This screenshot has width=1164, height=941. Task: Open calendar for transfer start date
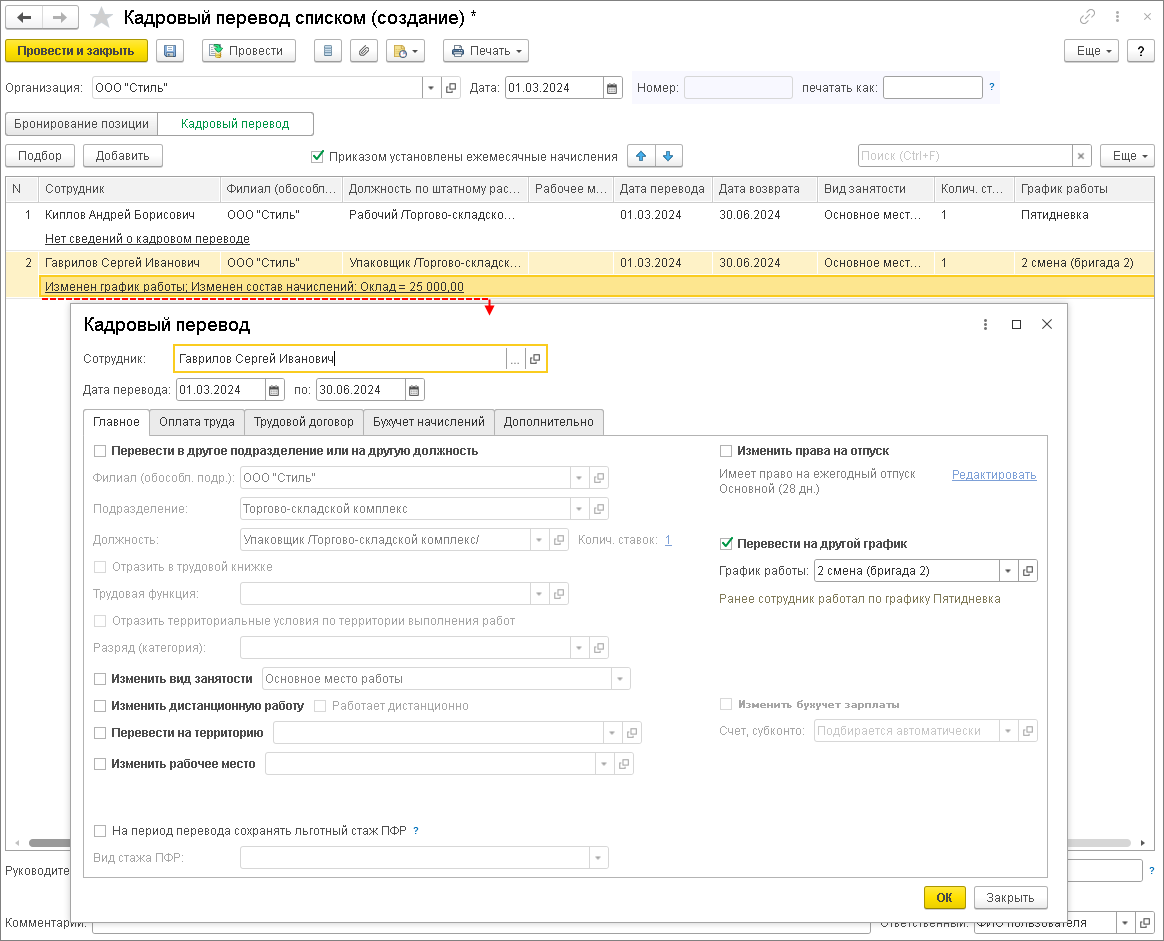tap(276, 390)
